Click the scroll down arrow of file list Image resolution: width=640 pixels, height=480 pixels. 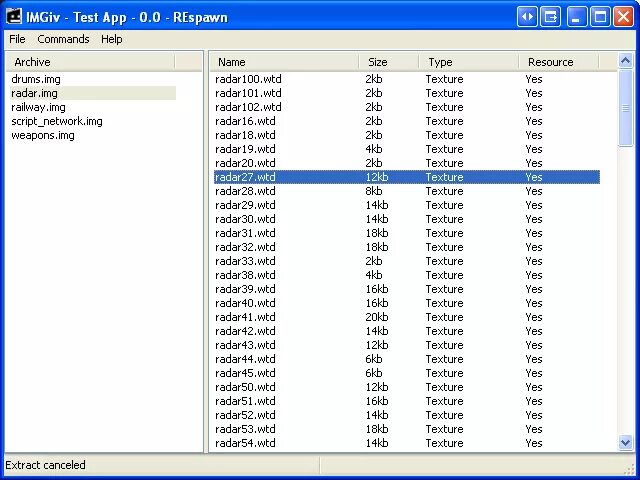625,442
